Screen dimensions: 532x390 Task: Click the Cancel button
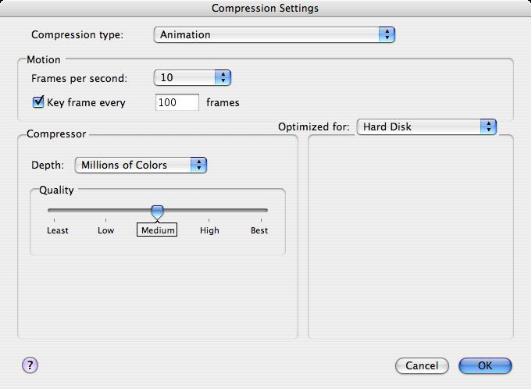pyautogui.click(x=422, y=366)
